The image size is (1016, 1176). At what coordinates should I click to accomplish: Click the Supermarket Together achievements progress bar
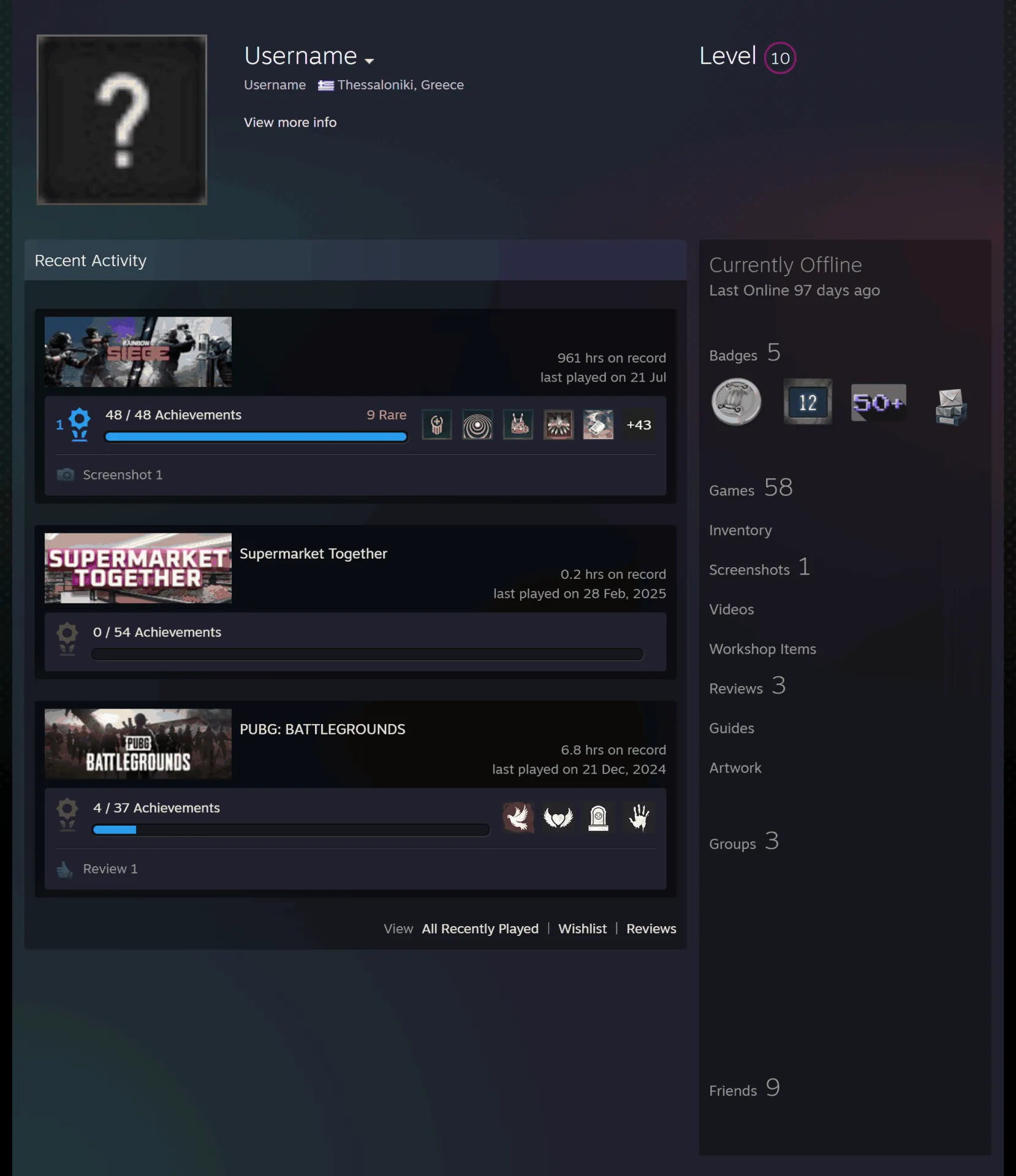(368, 654)
